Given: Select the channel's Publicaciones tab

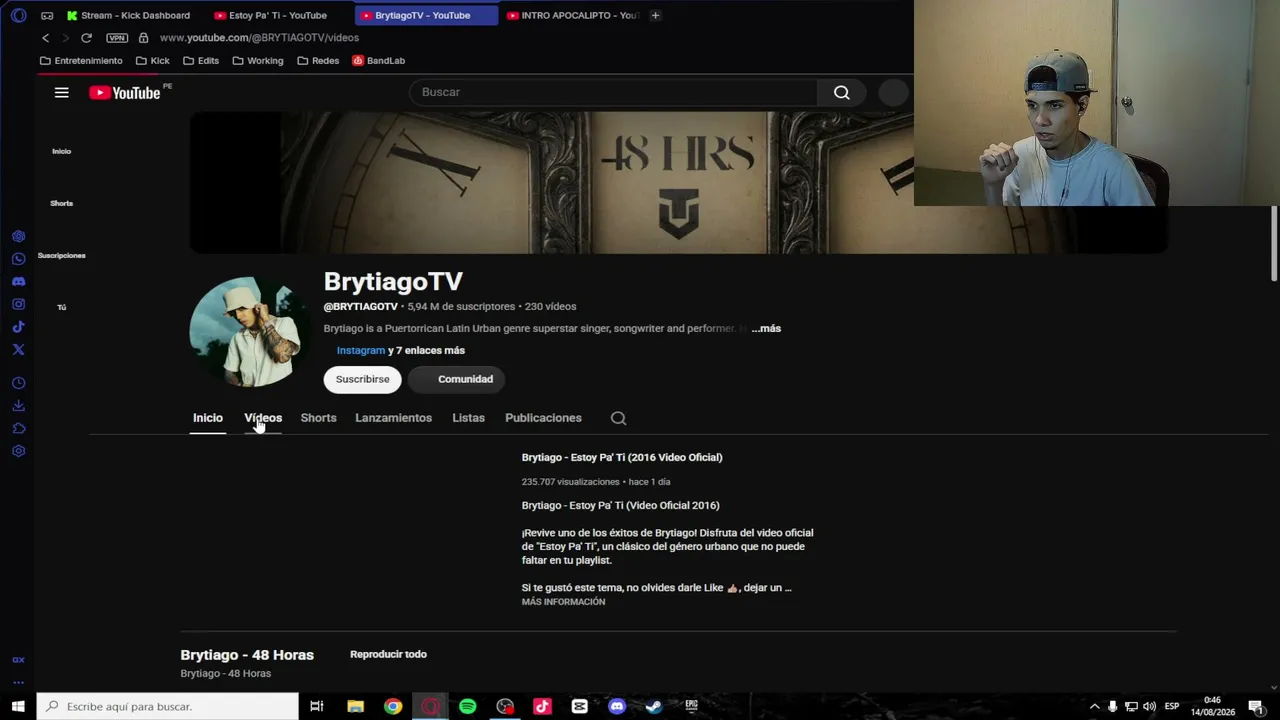Looking at the screenshot, I should (543, 418).
